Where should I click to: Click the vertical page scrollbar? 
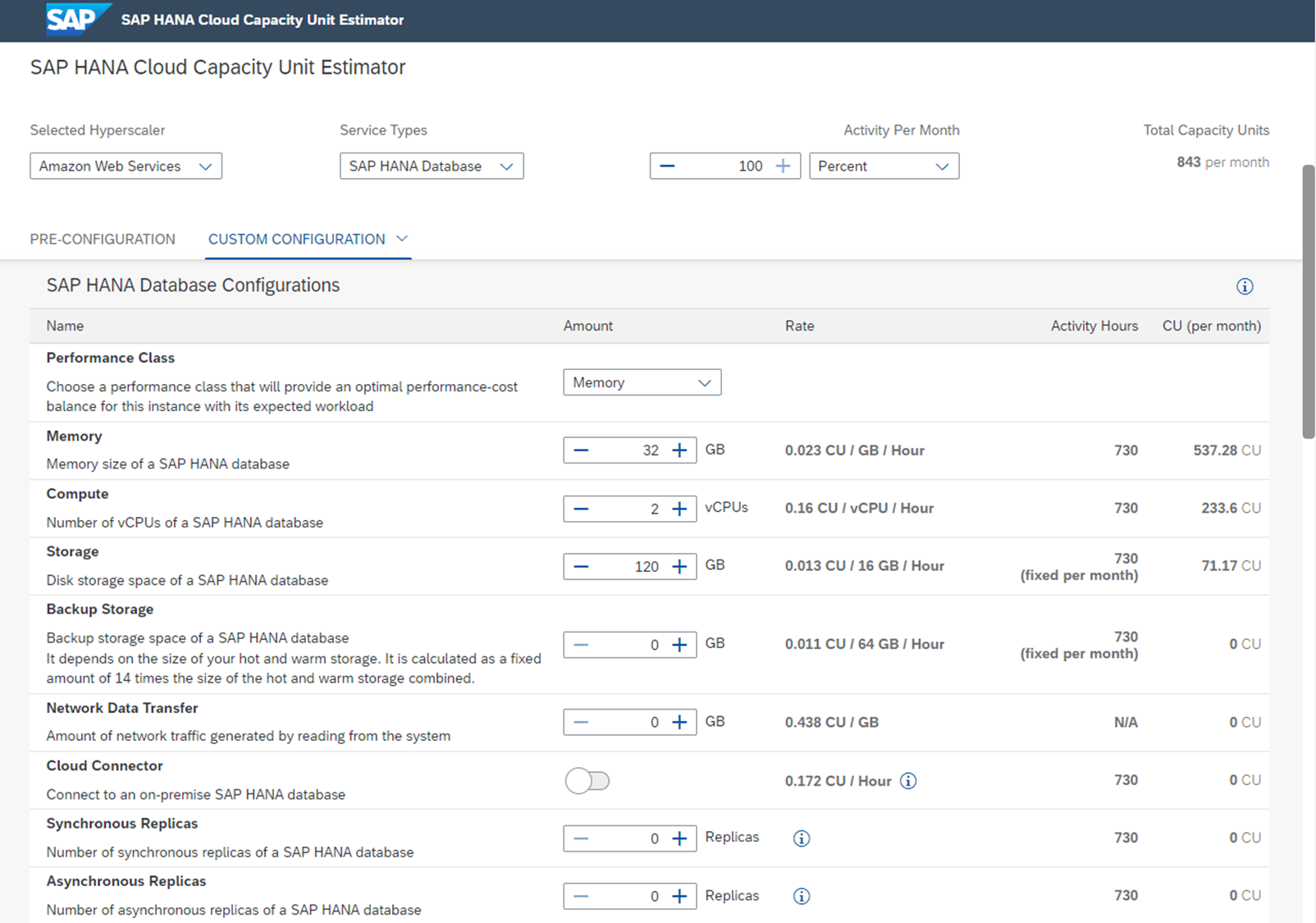(1308, 302)
